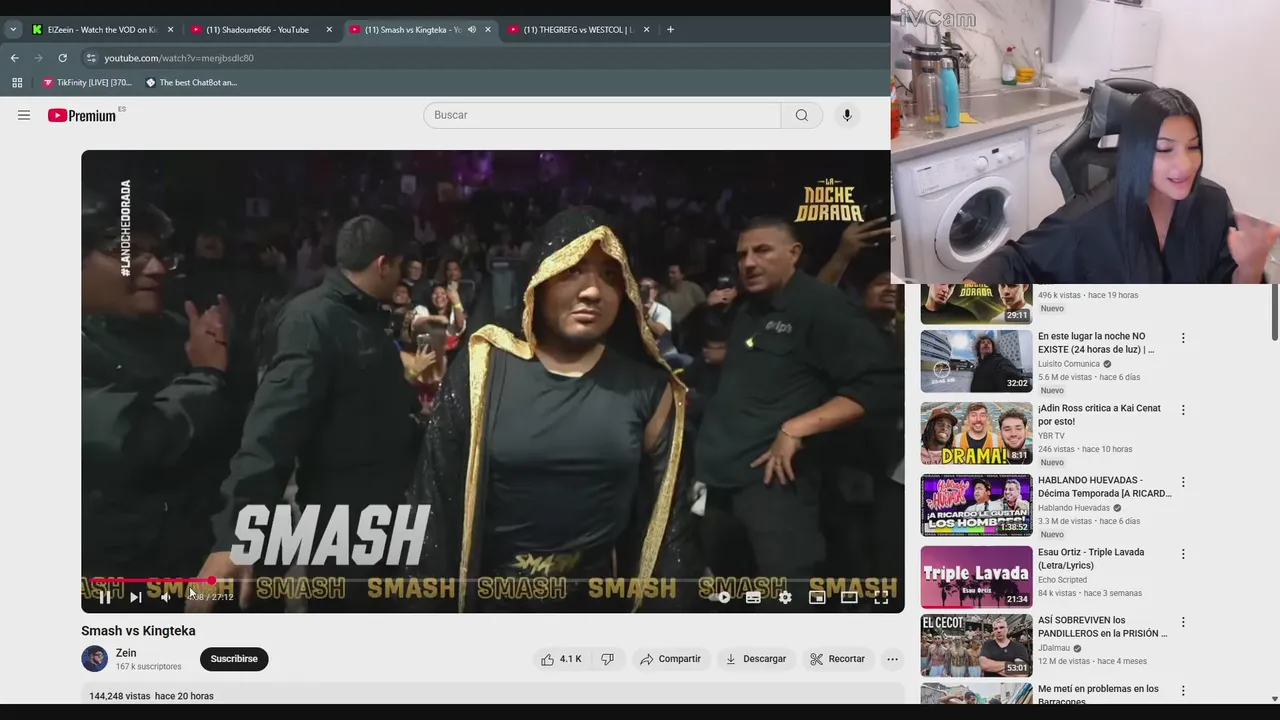The image size is (1280, 720).
Task: Switch to THEGREFG vs WESTCOL tab
Action: coord(580,30)
